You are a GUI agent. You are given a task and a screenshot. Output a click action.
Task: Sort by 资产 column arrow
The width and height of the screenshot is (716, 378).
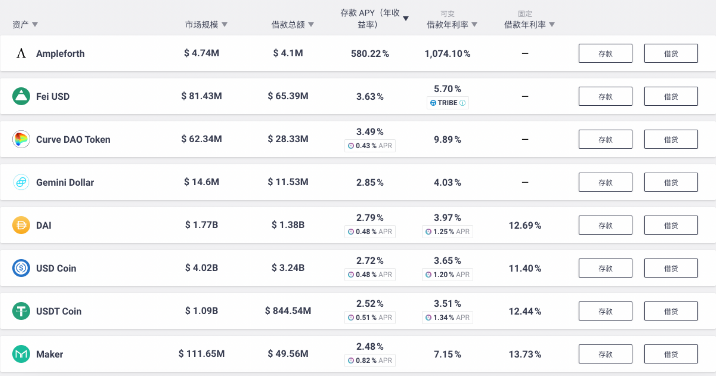click(x=35, y=24)
